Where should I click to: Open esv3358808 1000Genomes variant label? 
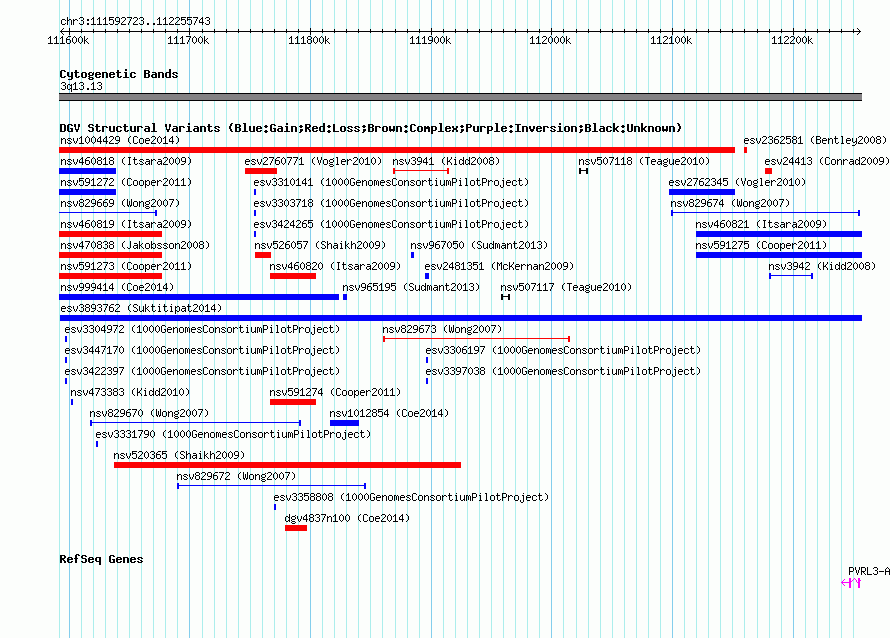(411, 497)
